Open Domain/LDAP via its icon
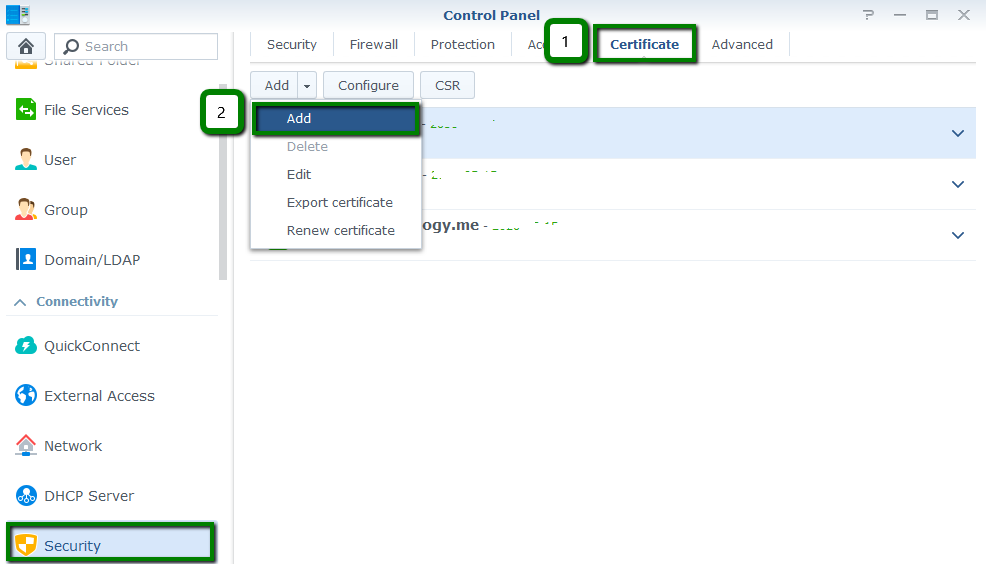 pos(26,260)
